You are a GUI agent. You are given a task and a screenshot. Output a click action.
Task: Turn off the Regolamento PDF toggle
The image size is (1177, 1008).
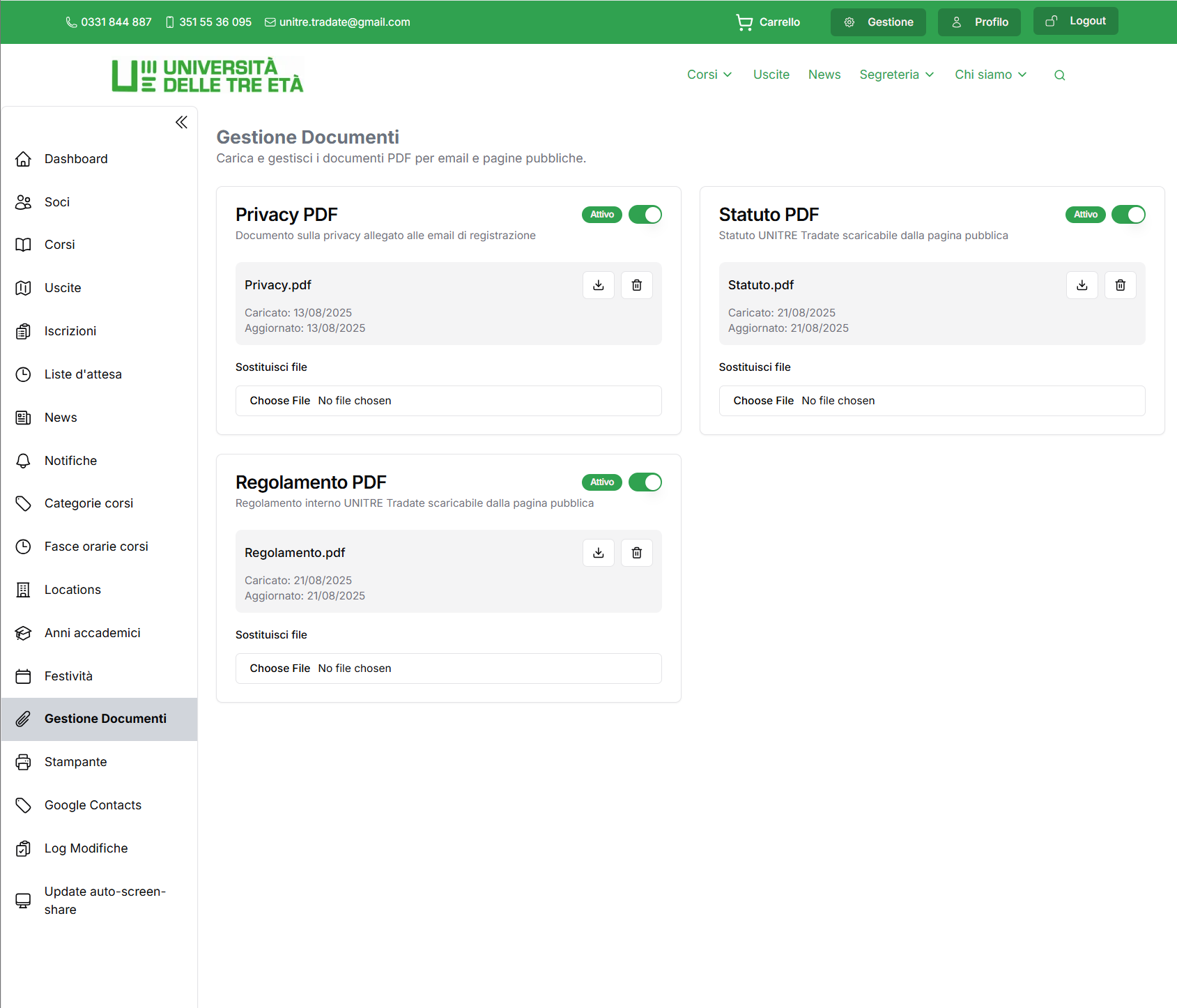pyautogui.click(x=645, y=482)
